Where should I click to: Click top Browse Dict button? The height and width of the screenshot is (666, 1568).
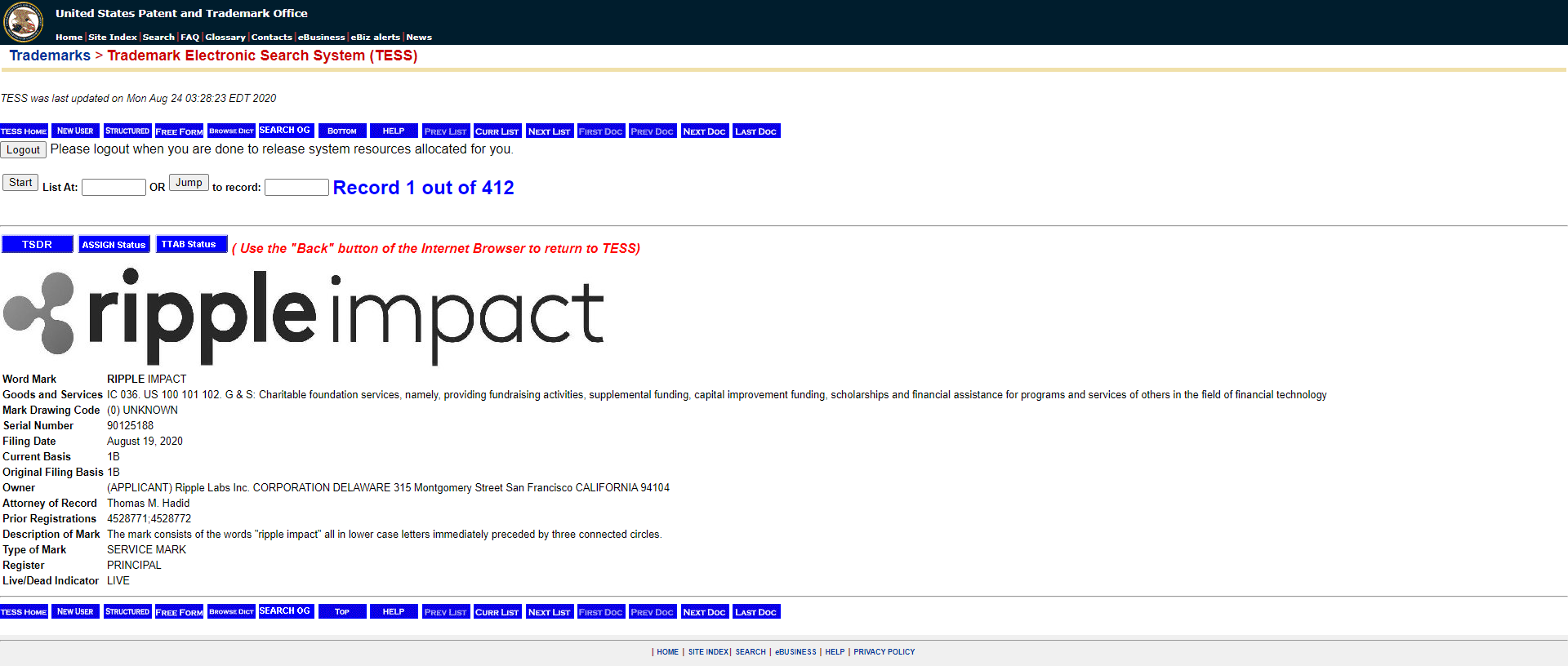pos(231,131)
